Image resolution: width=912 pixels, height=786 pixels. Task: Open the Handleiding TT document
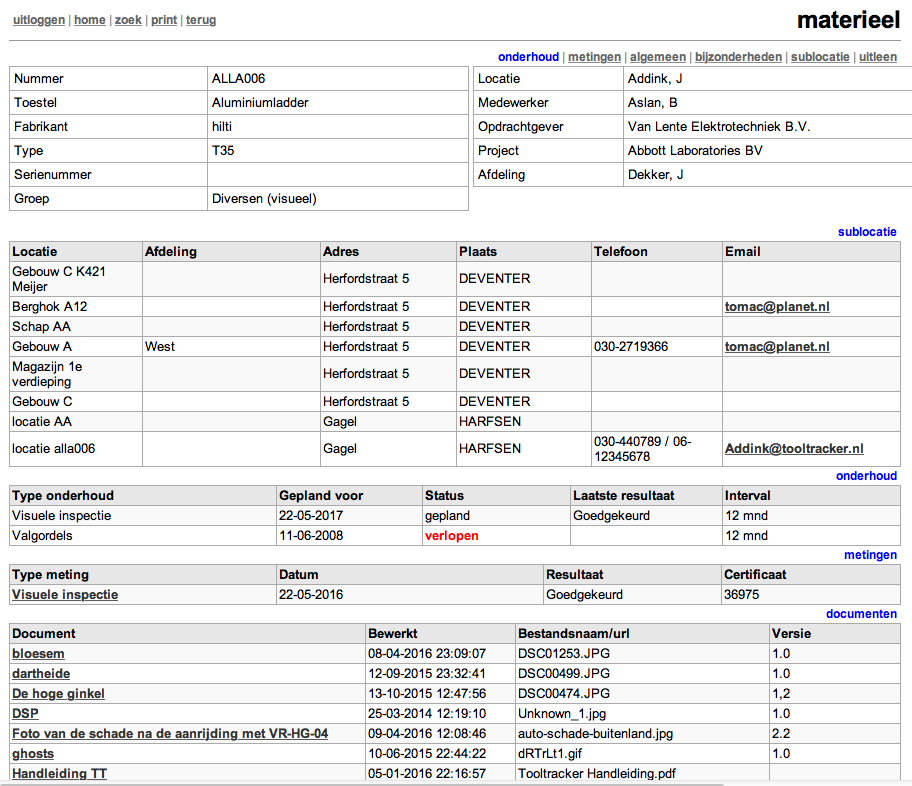tap(59, 774)
